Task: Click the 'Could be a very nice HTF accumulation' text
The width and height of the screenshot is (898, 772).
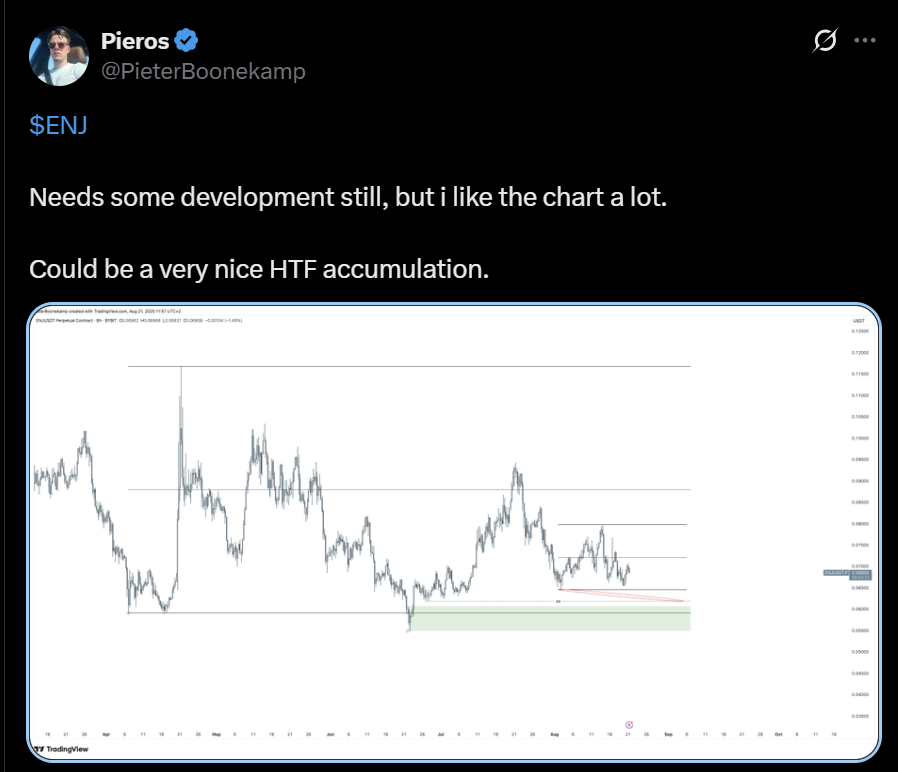Action: [x=259, y=269]
